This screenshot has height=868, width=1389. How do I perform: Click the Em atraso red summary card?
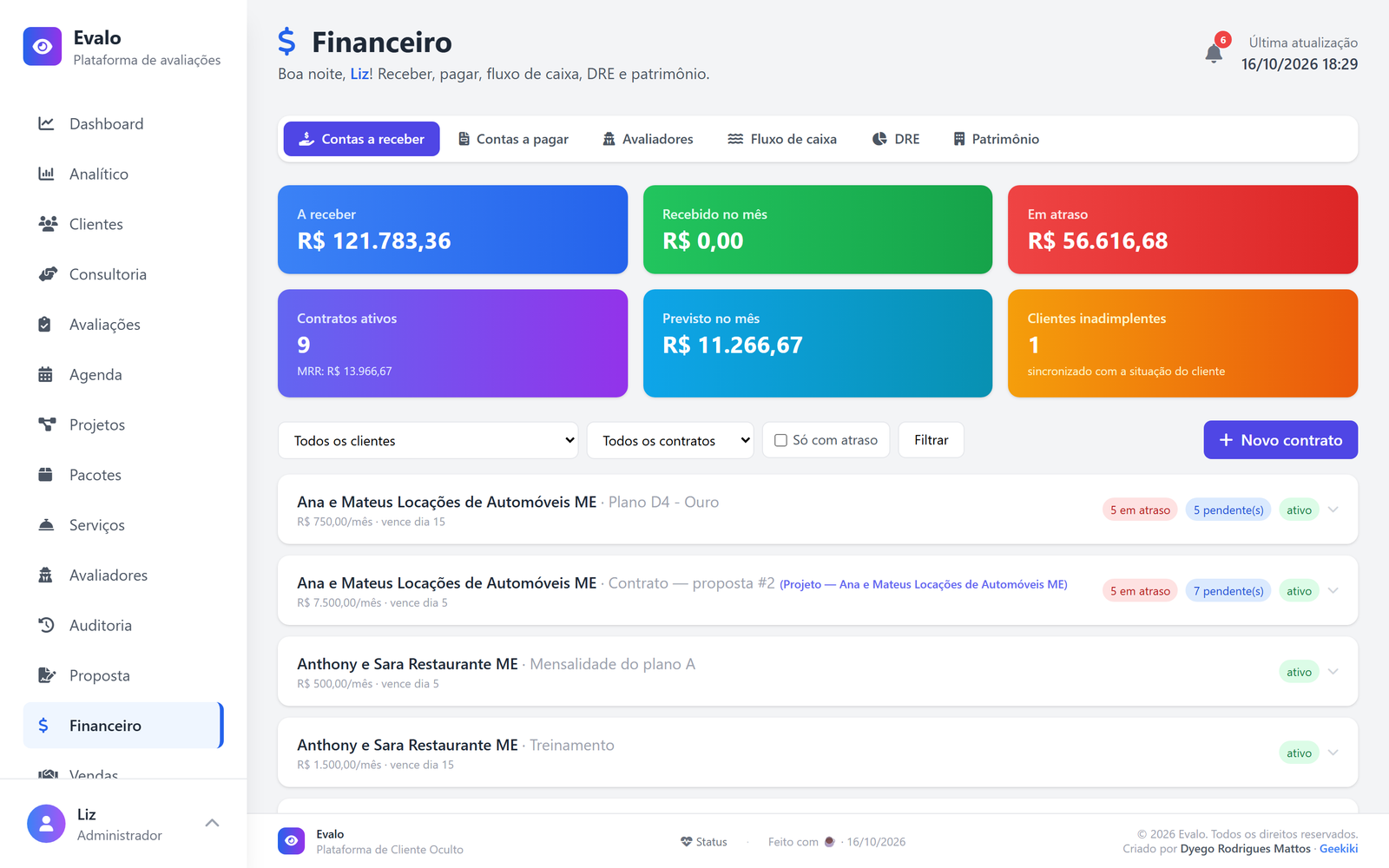pos(1182,229)
